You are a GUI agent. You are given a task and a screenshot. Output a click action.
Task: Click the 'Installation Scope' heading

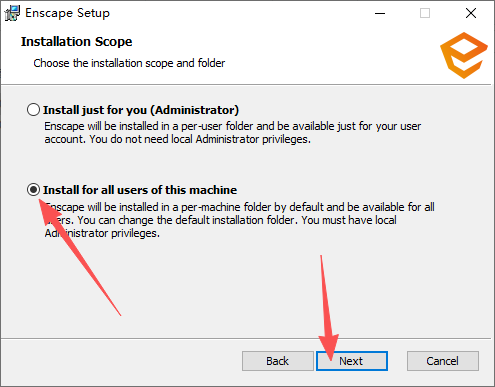coord(77,41)
